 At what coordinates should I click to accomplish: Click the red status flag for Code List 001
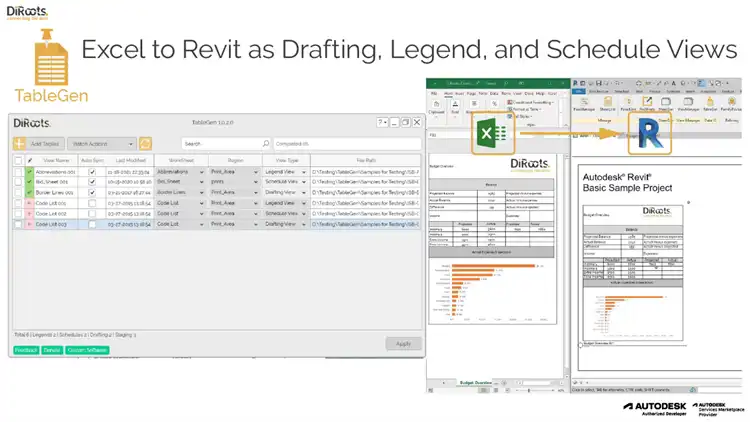coord(30,203)
